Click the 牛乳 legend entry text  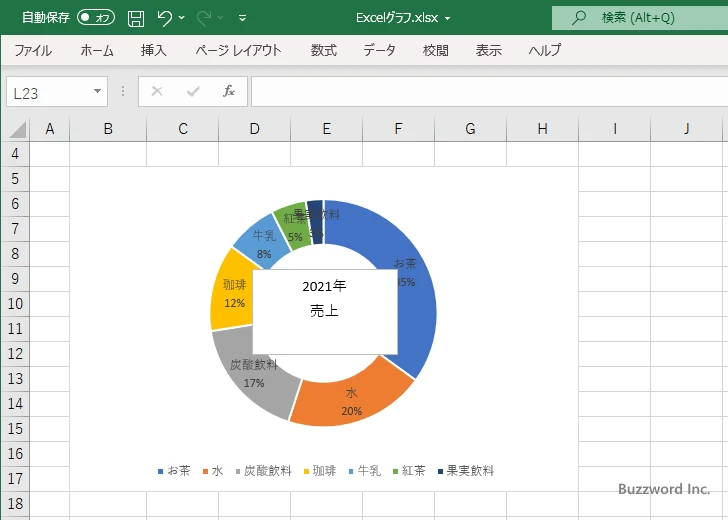(369, 471)
